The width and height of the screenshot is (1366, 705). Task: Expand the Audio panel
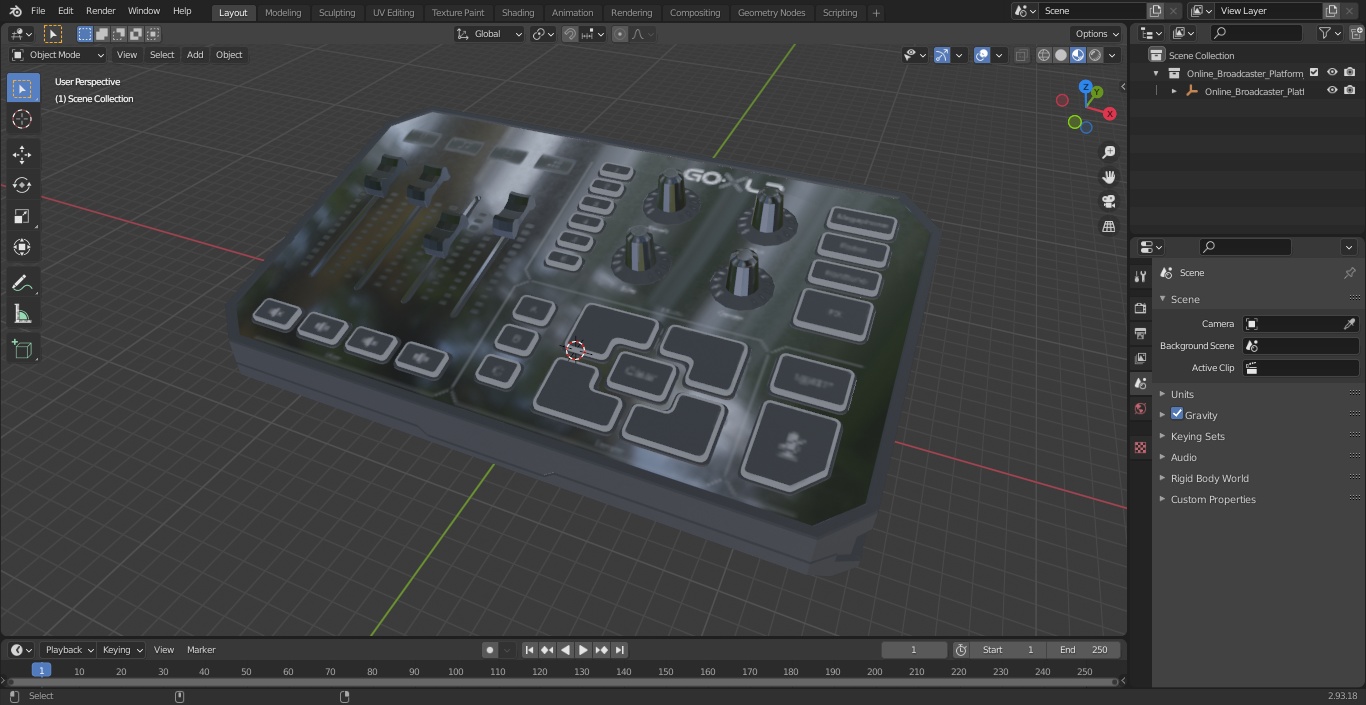coord(1184,457)
